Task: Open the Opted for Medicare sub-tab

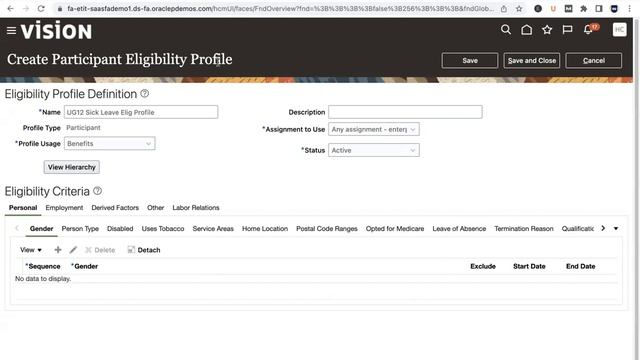Action: click(x=395, y=229)
